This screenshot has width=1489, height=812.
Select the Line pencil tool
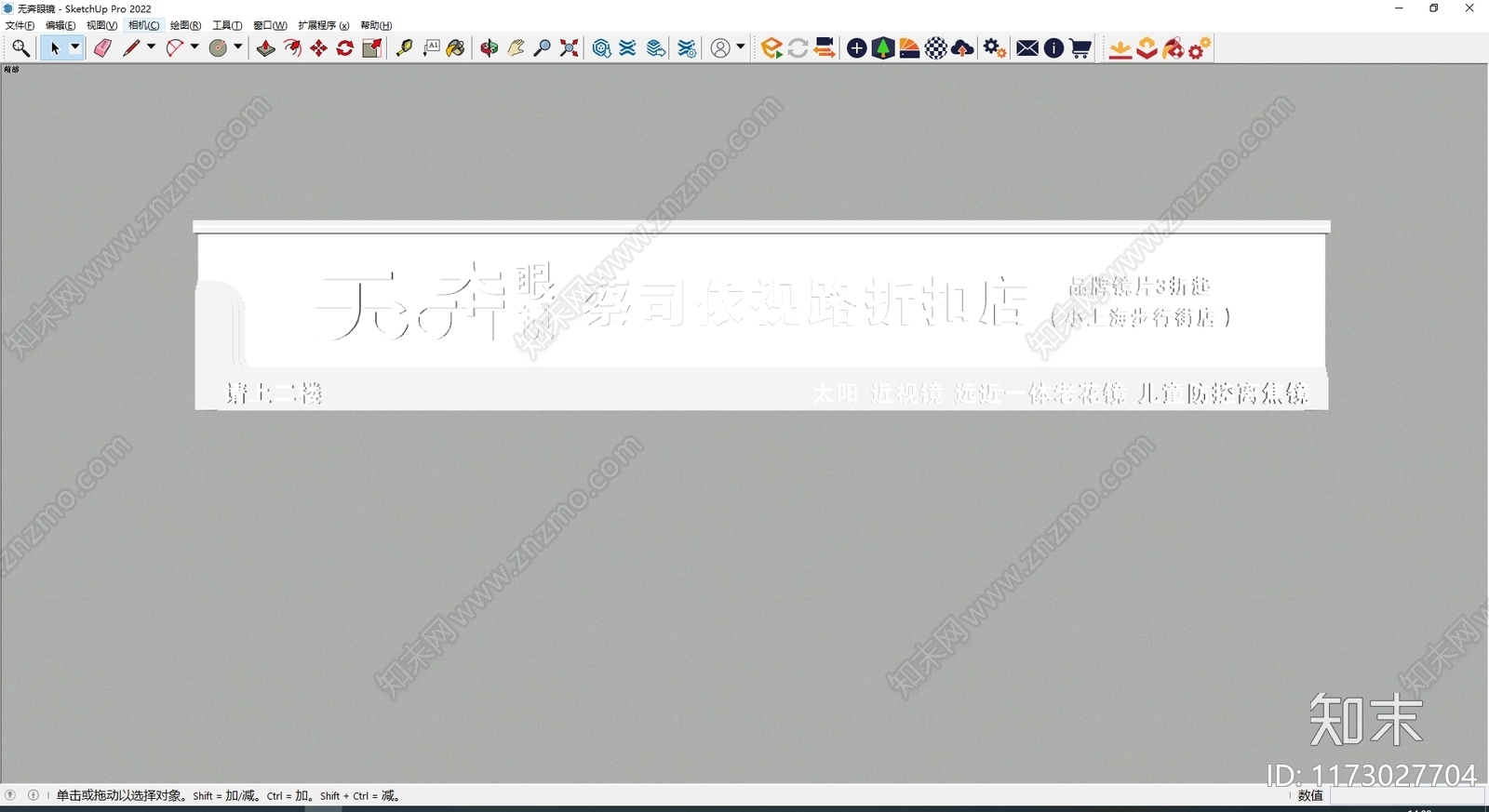pos(131,48)
